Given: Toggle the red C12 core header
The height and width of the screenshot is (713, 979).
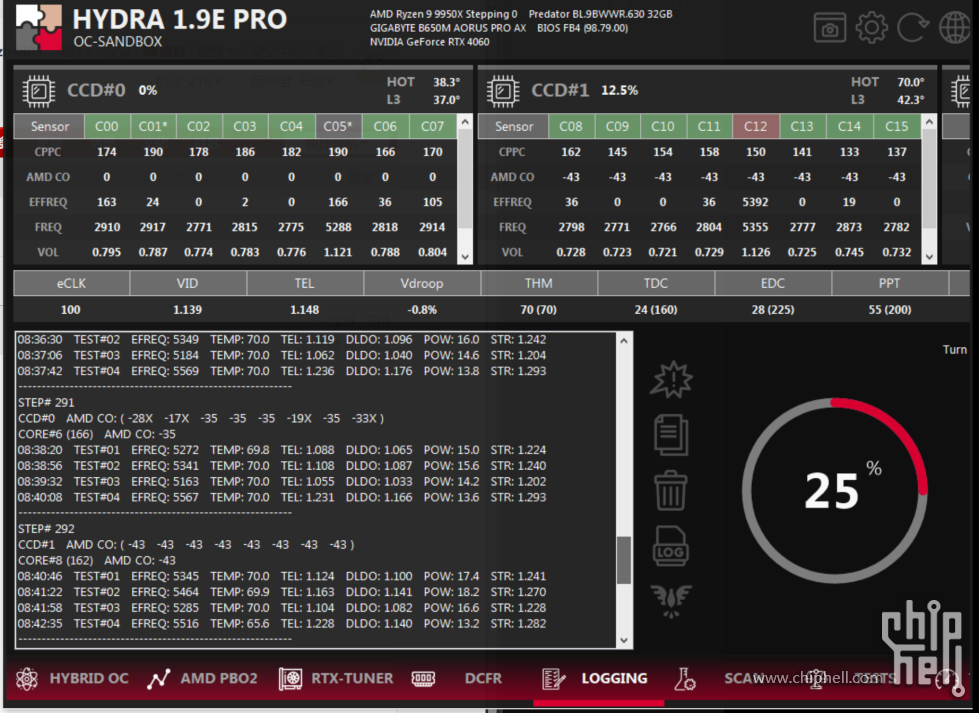Looking at the screenshot, I should (x=755, y=126).
